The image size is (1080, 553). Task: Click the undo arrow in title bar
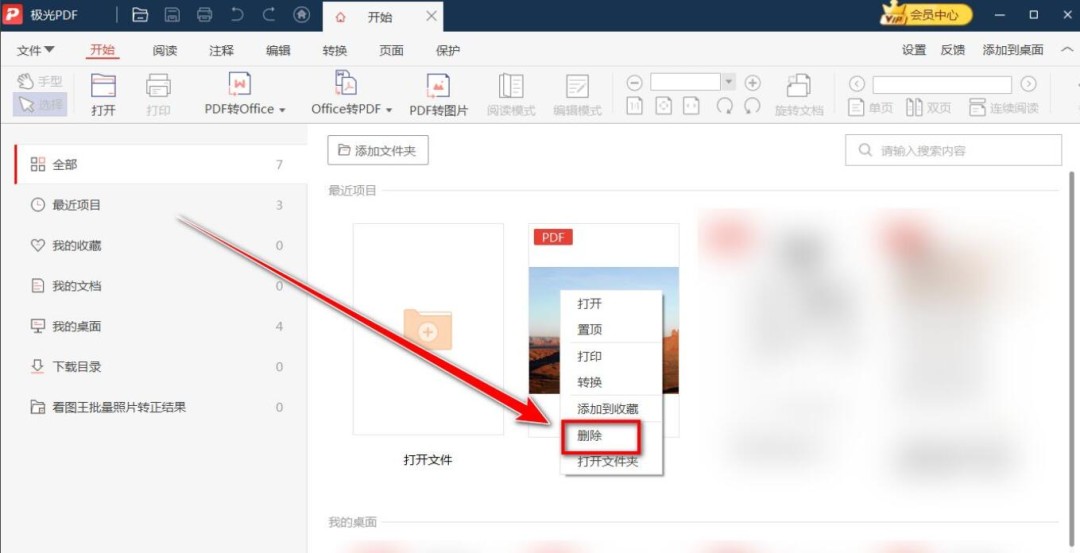238,14
